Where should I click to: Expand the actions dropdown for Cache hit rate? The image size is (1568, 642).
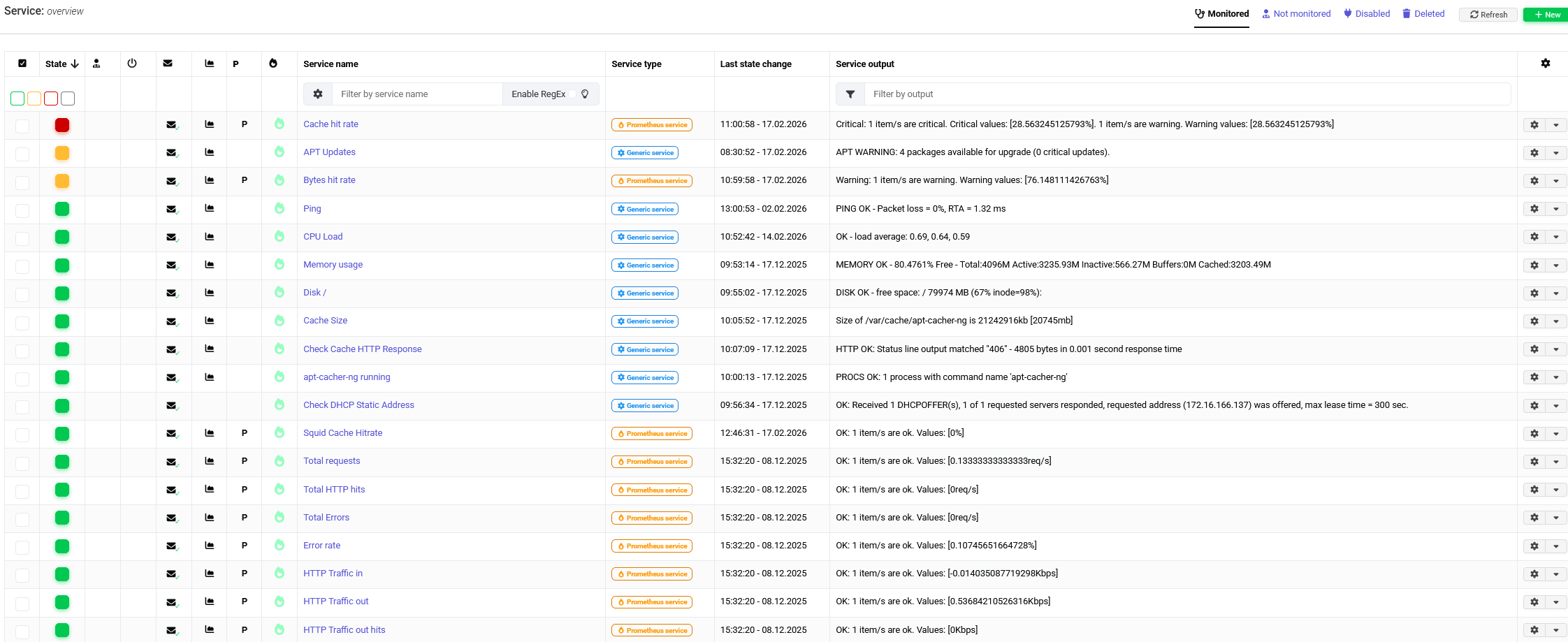click(x=1555, y=125)
